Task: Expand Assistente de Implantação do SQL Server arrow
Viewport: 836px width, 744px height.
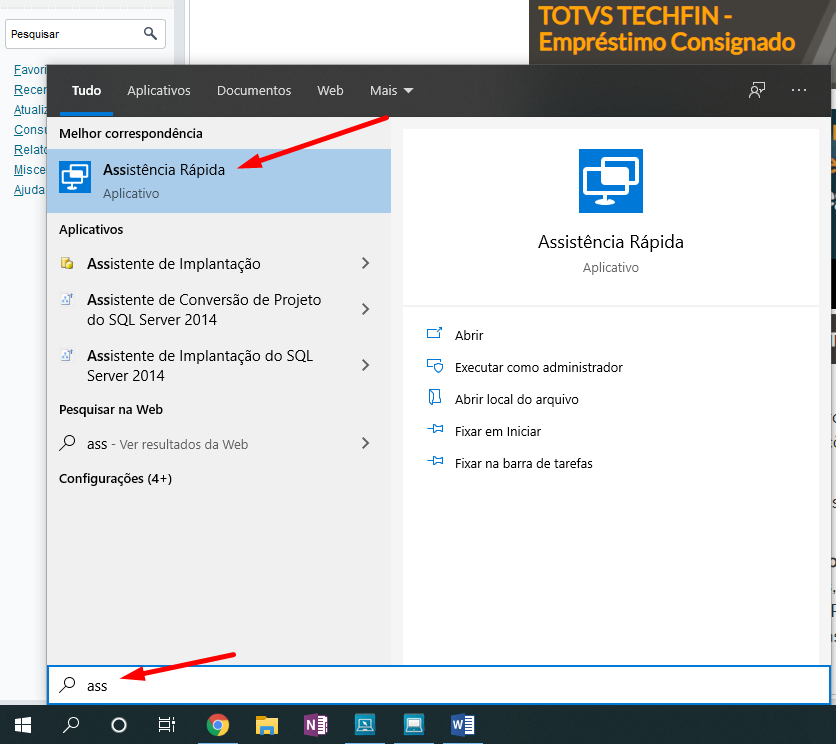Action: click(x=365, y=365)
